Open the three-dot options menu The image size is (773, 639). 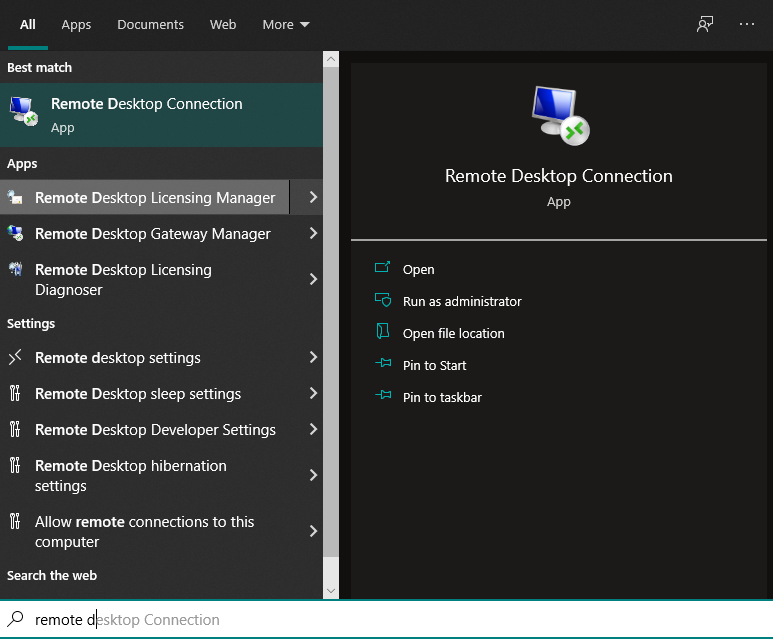point(747,24)
